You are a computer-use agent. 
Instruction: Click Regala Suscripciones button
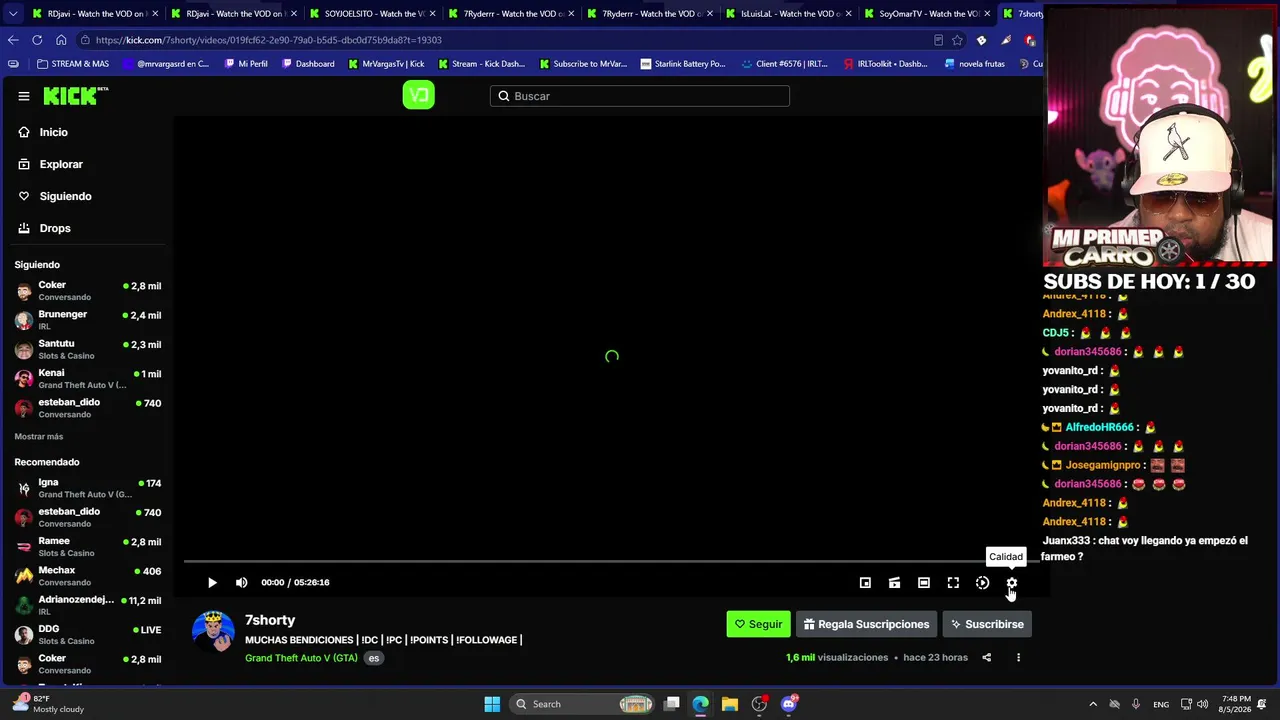866,624
